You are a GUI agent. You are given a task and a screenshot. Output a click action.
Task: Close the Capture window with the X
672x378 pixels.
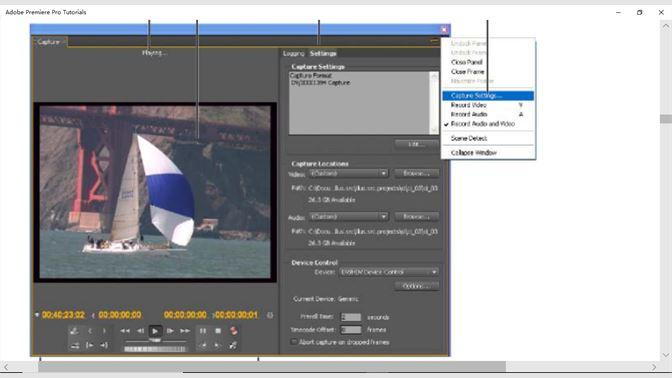tap(444, 29)
